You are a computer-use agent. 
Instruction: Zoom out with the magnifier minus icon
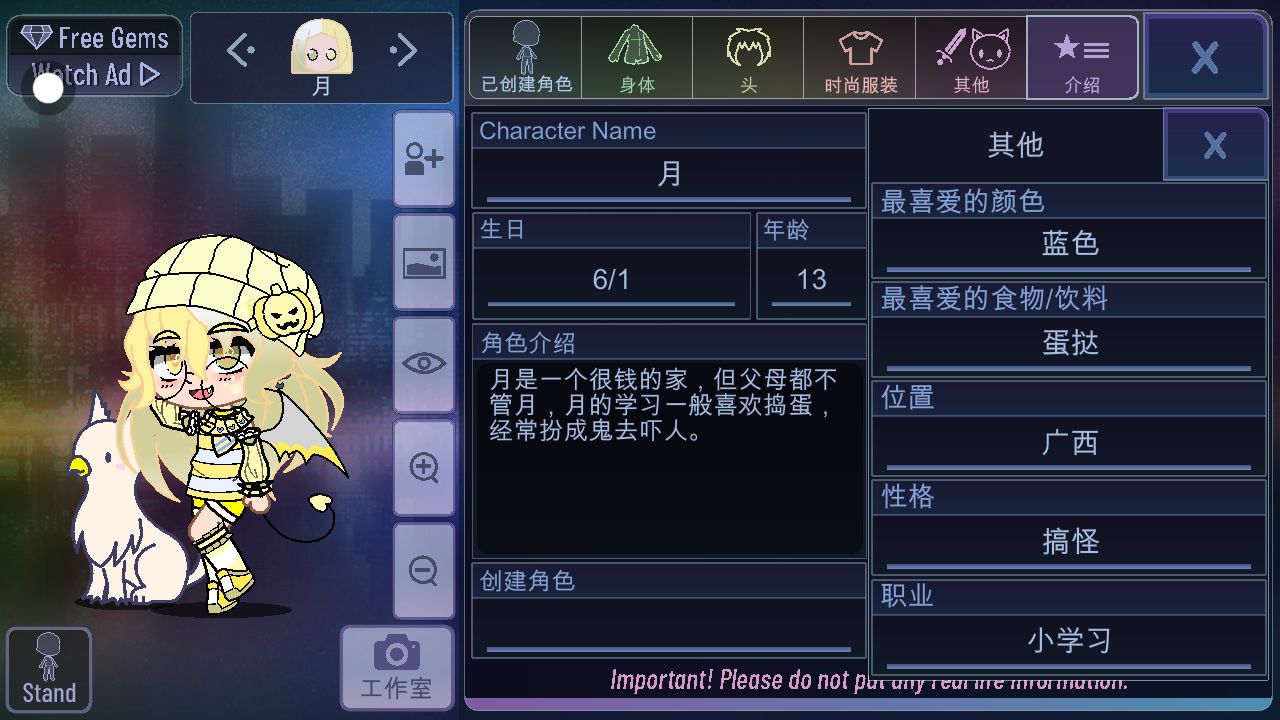point(424,570)
